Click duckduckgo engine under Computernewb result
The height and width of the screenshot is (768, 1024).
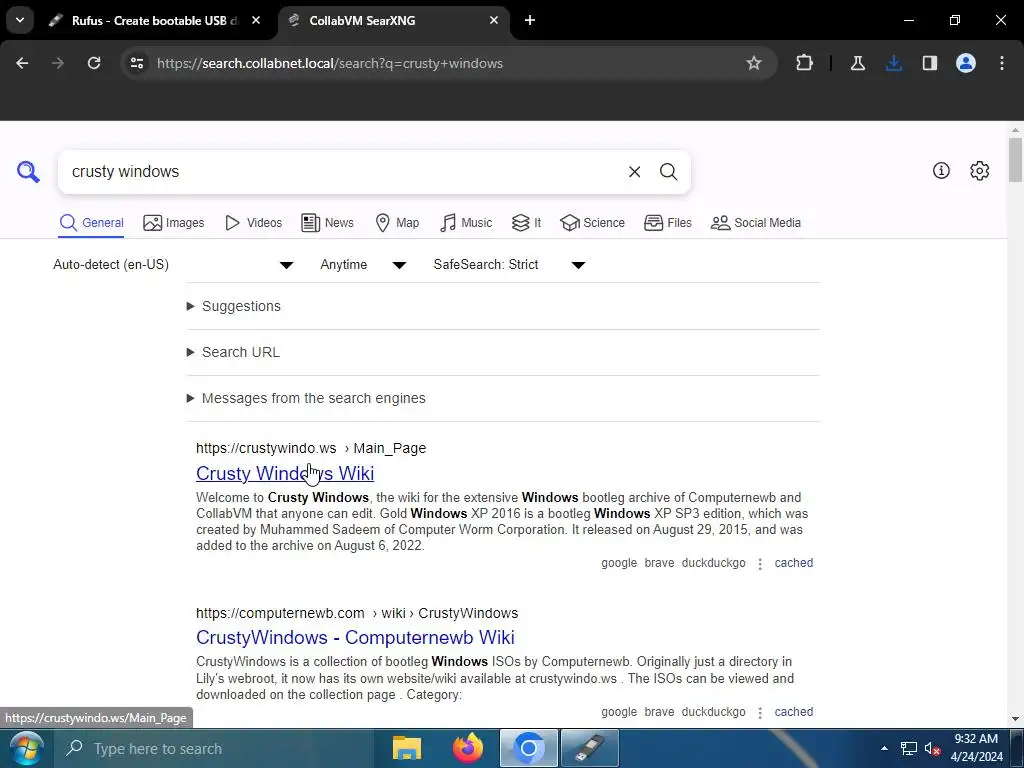point(713,712)
